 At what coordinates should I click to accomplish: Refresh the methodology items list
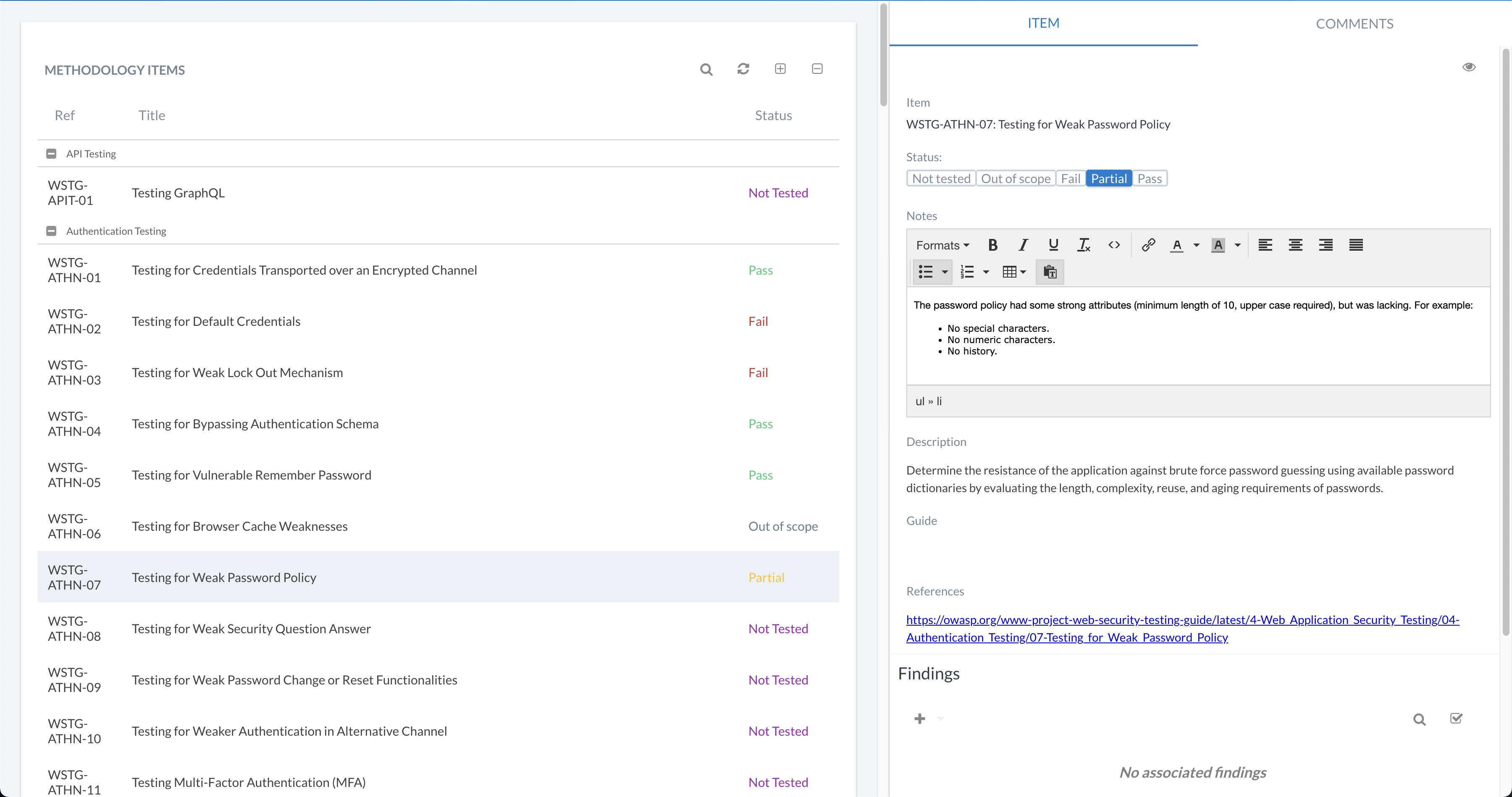tap(743, 69)
